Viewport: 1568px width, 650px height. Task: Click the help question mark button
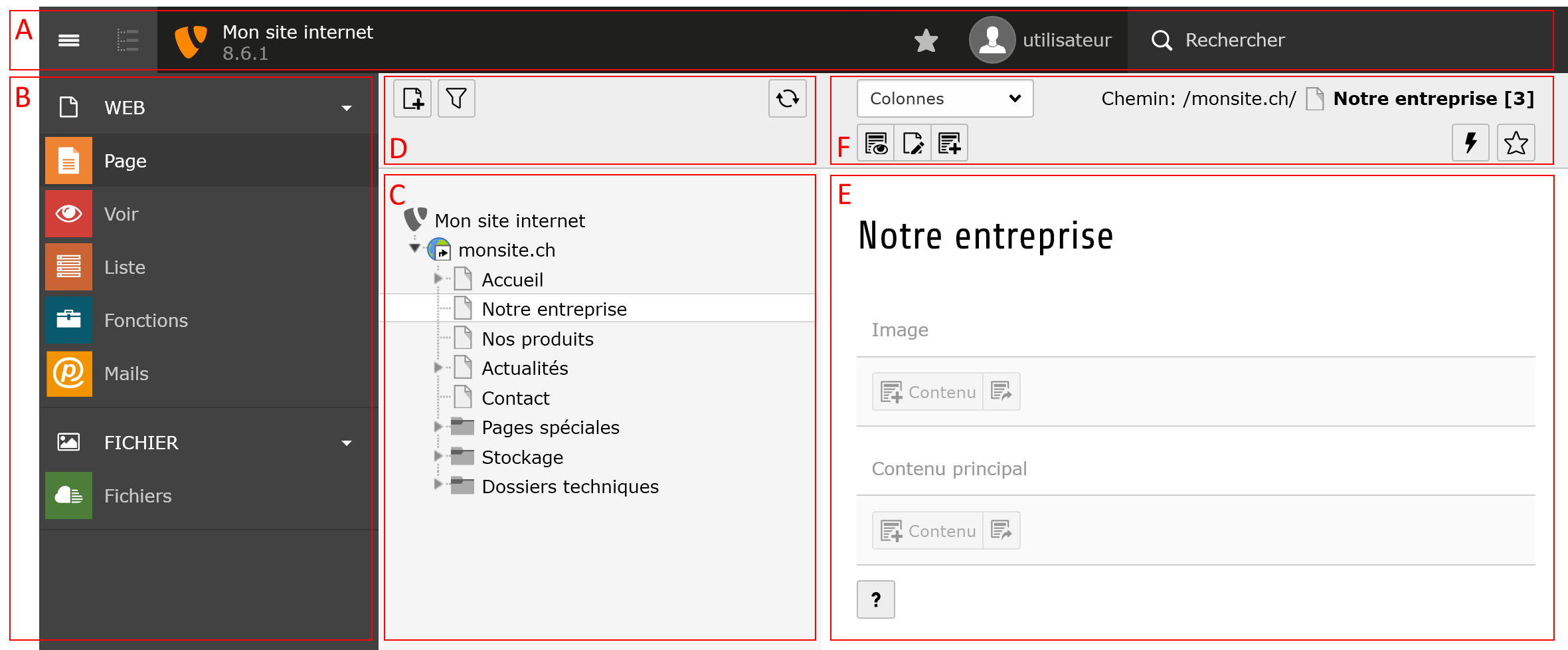875,599
